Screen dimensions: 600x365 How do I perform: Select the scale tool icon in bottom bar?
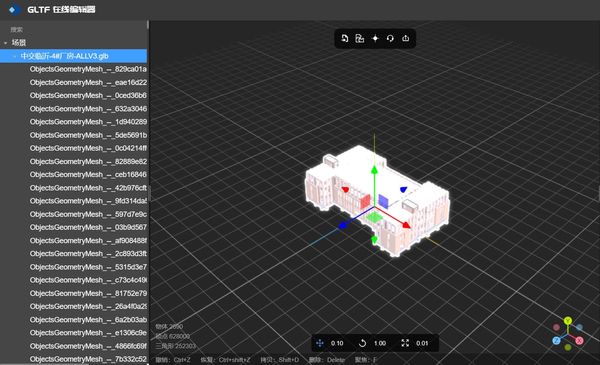pos(405,343)
